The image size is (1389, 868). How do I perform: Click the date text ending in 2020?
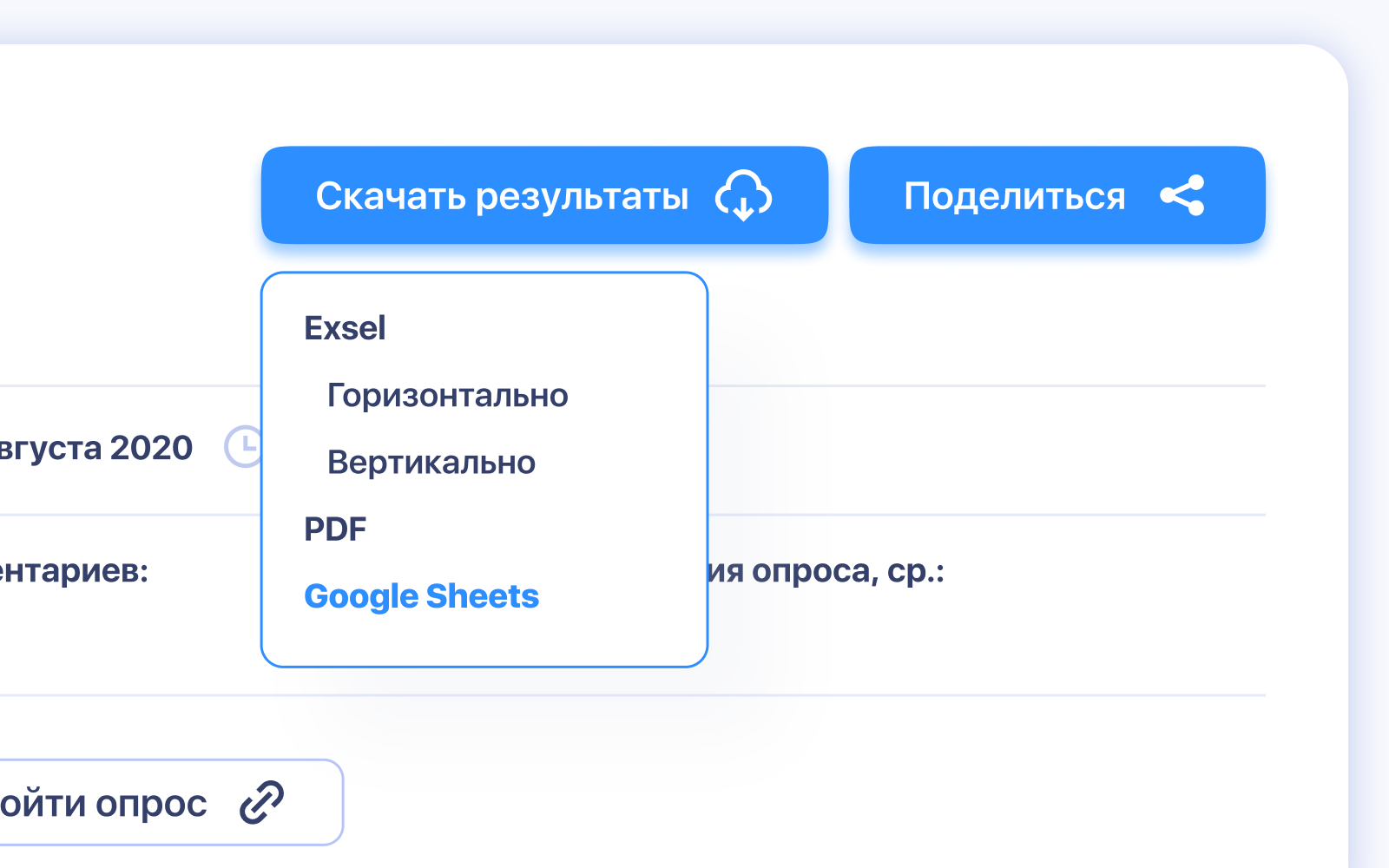coord(95,448)
